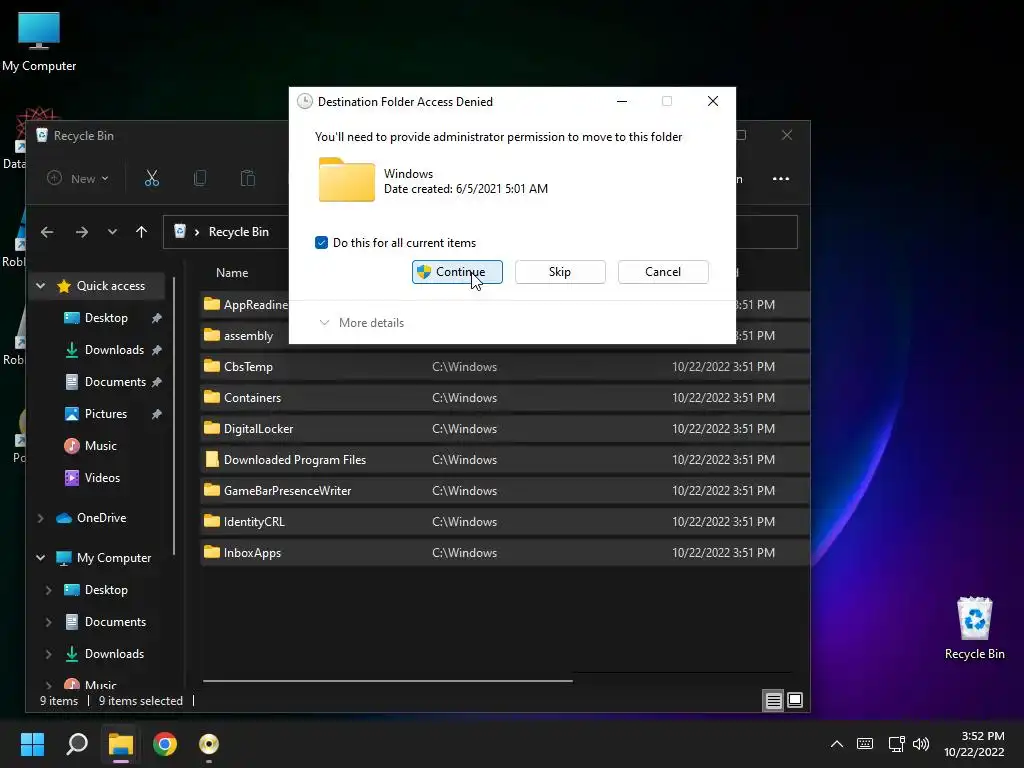
Task: Select the Downloaded Program Files row
Action: pos(504,460)
